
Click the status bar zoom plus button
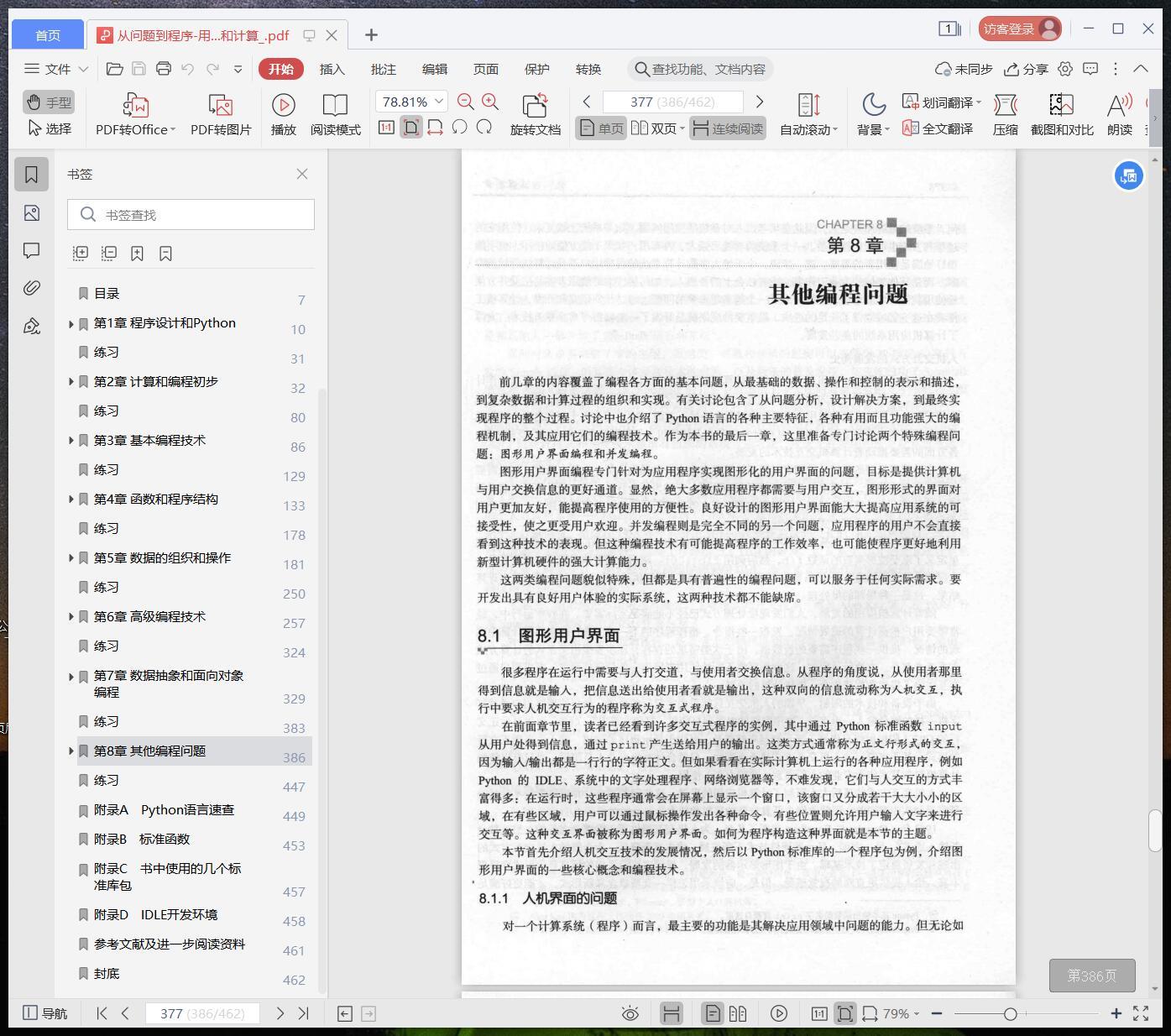1116,1014
